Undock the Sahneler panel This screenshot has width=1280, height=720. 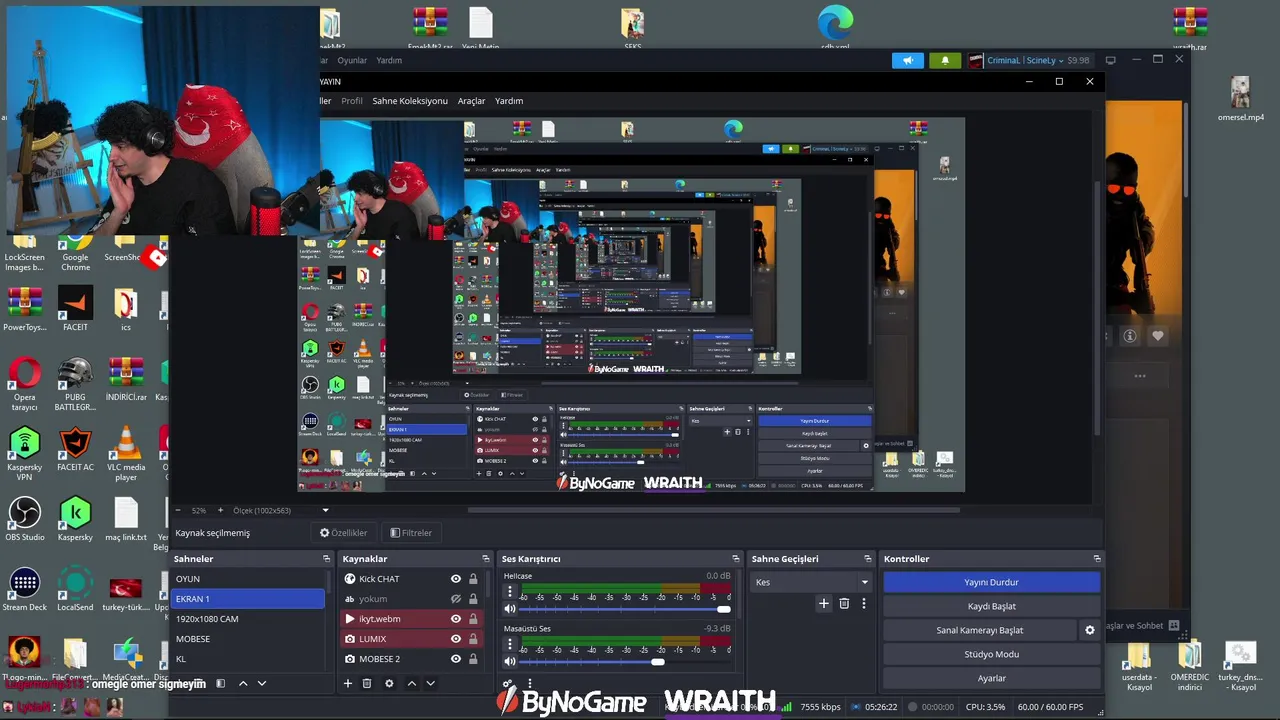click(326, 559)
